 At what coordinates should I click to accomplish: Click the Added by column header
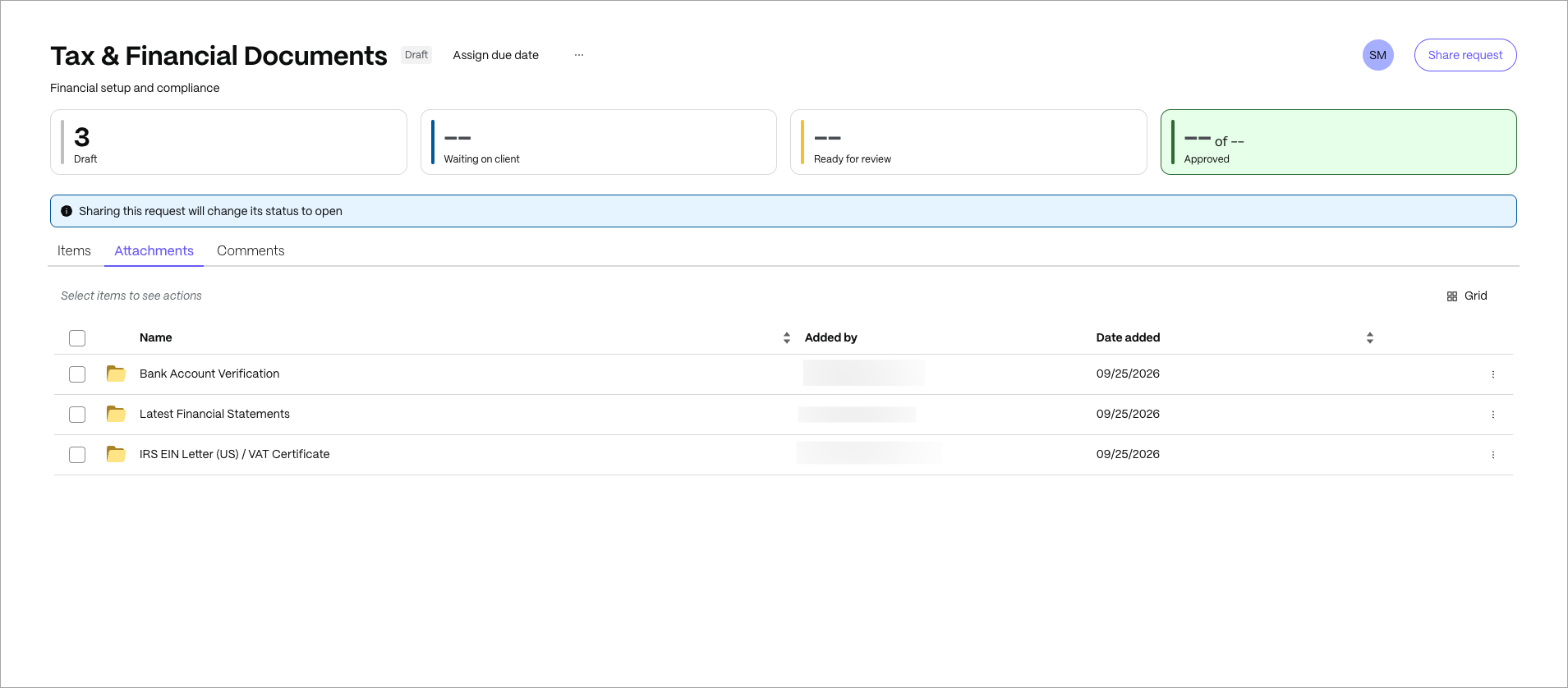[830, 337]
